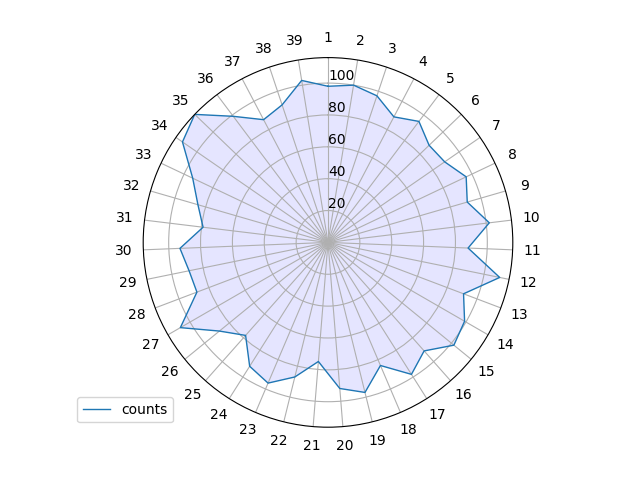Click angular axis label 19
This screenshot has width=640, height=480.
click(377, 440)
